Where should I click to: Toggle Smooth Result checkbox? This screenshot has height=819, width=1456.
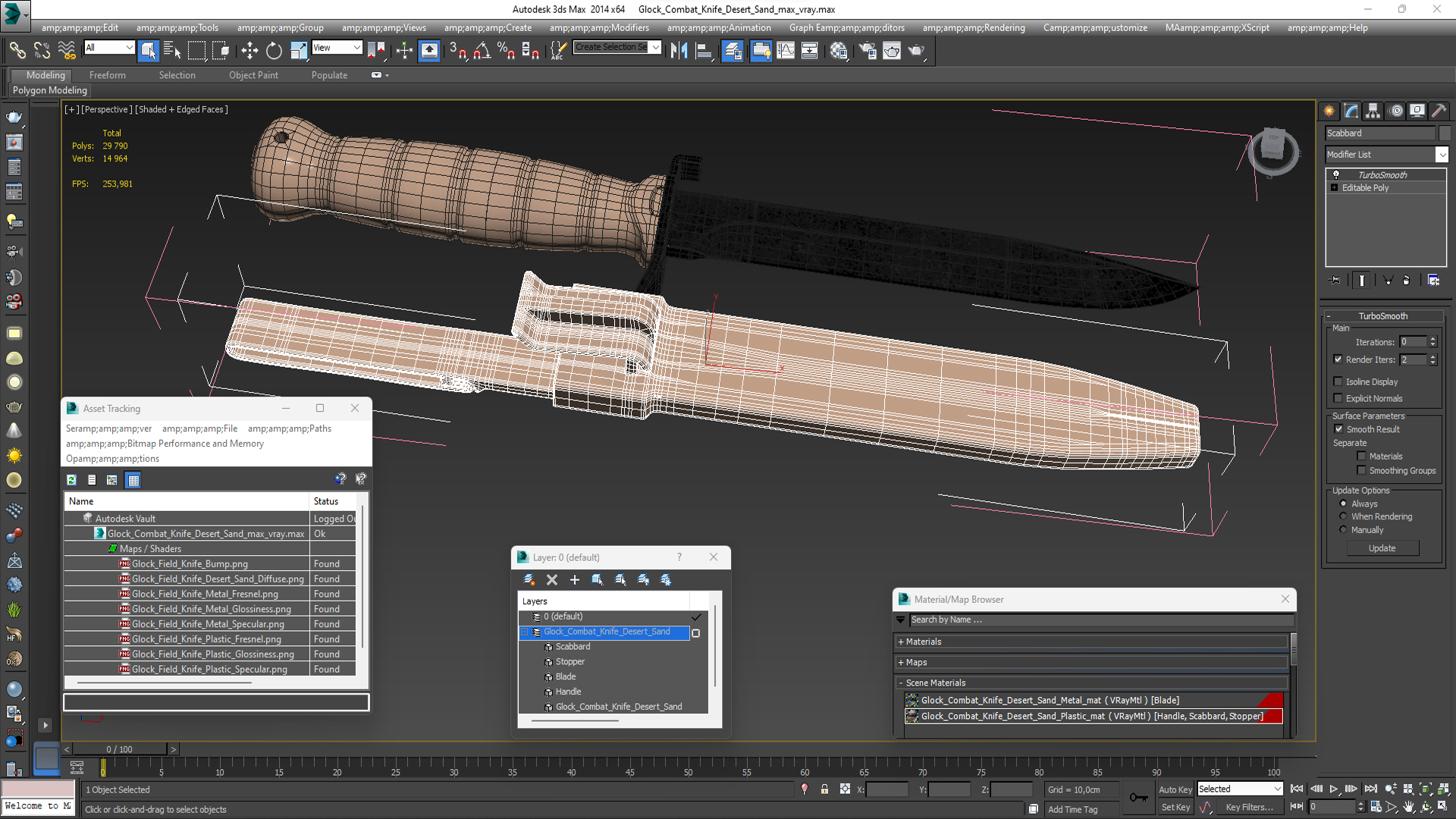coord(1338,429)
